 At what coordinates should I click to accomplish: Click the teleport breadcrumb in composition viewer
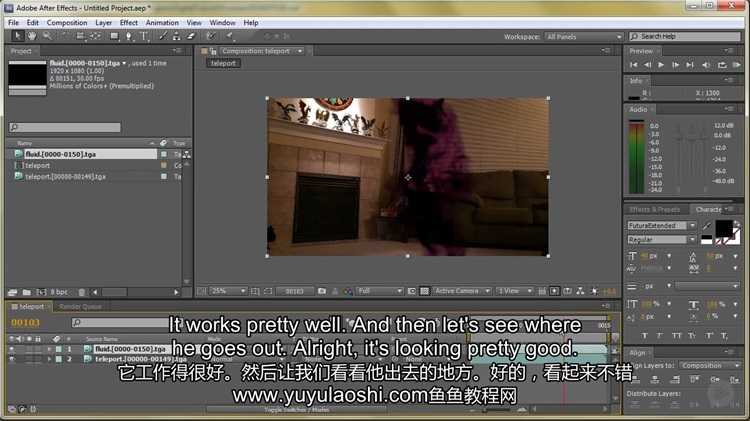click(x=223, y=63)
